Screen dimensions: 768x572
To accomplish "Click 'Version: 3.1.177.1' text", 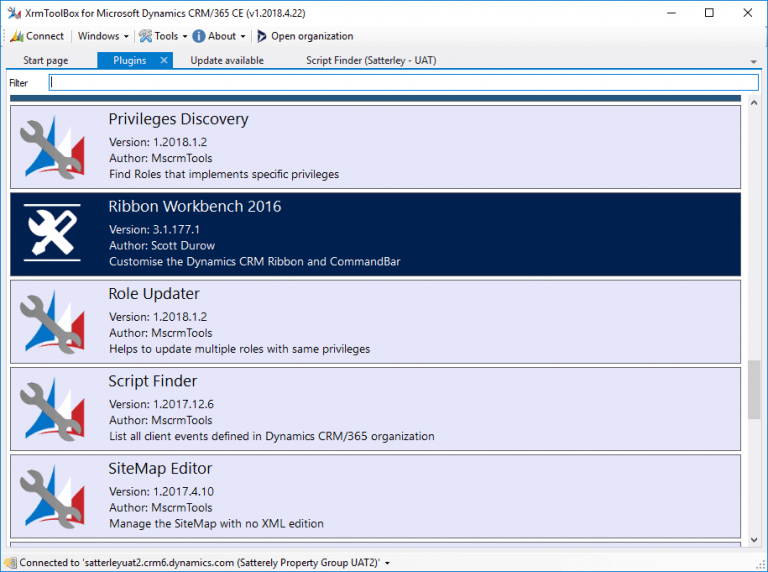I will pyautogui.click(x=154, y=230).
